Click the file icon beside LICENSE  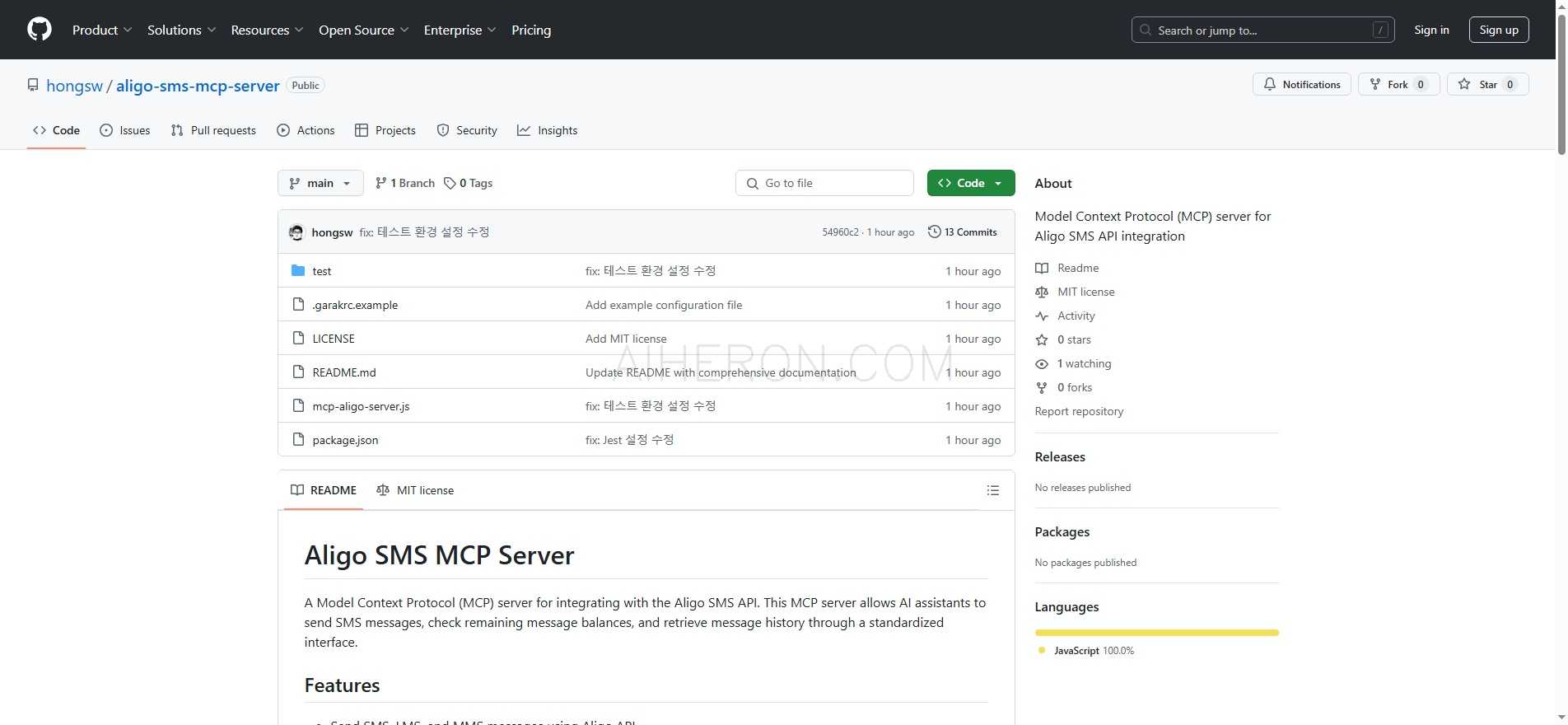tap(298, 338)
